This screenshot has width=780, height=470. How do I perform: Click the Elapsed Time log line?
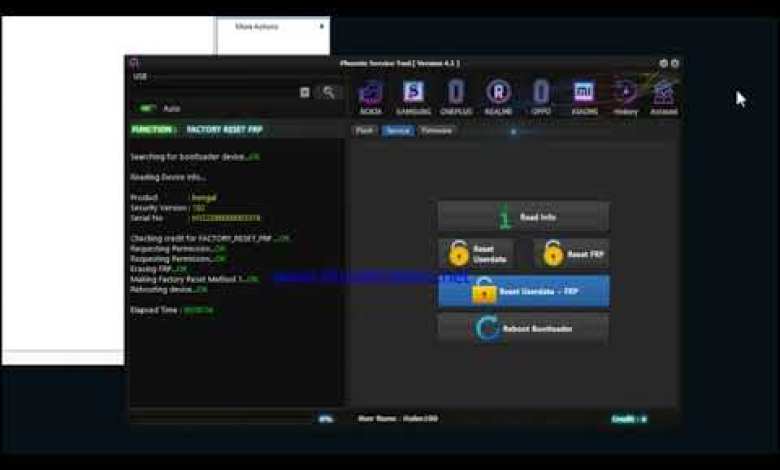tap(172, 310)
